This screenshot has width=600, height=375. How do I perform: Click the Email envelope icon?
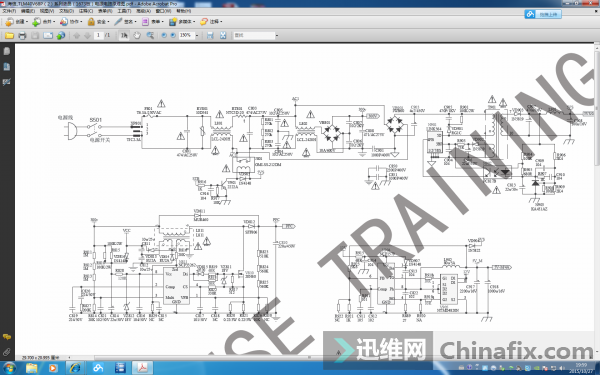coord(48,36)
